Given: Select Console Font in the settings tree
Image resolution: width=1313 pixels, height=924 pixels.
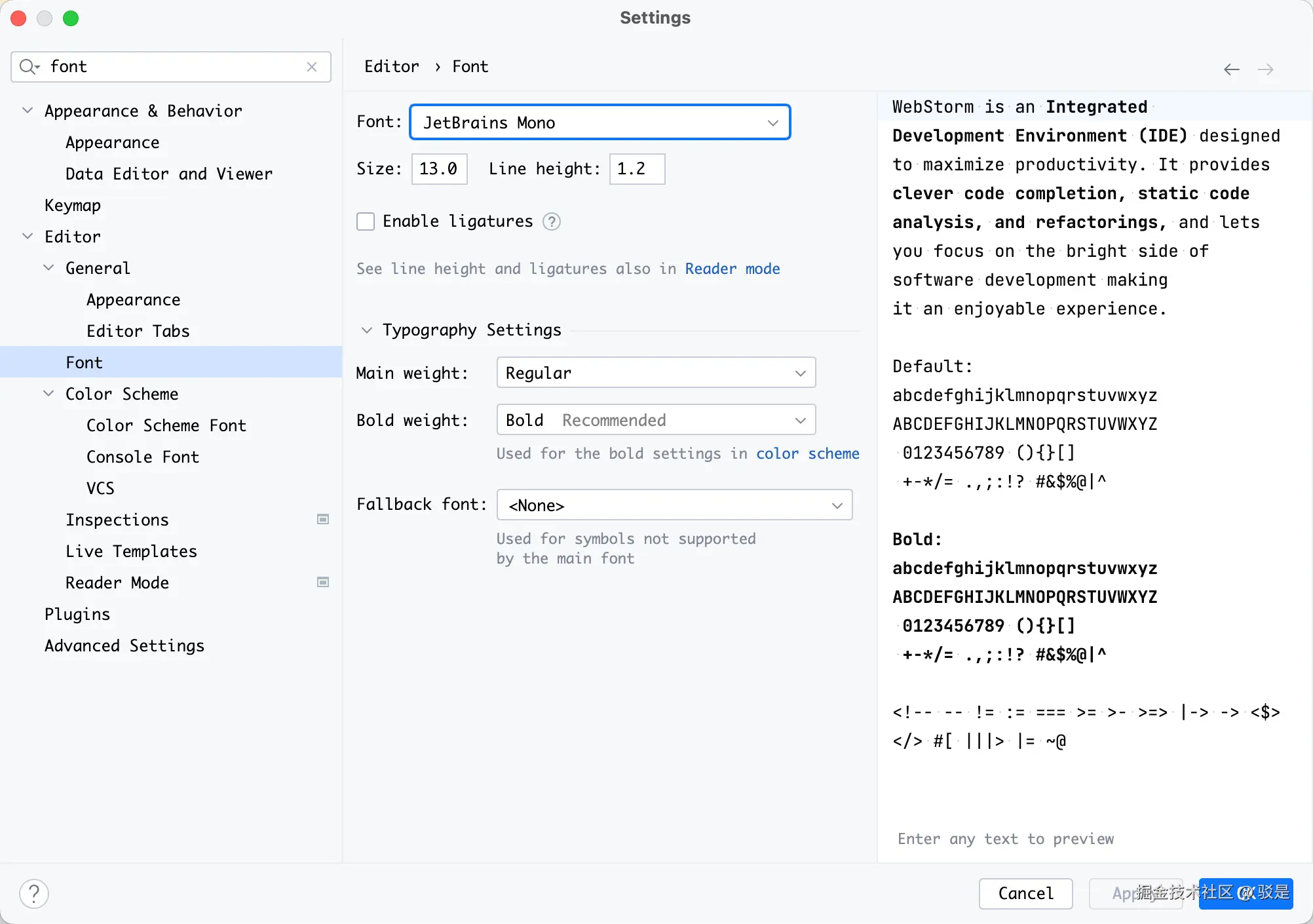Looking at the screenshot, I should pyautogui.click(x=142, y=457).
